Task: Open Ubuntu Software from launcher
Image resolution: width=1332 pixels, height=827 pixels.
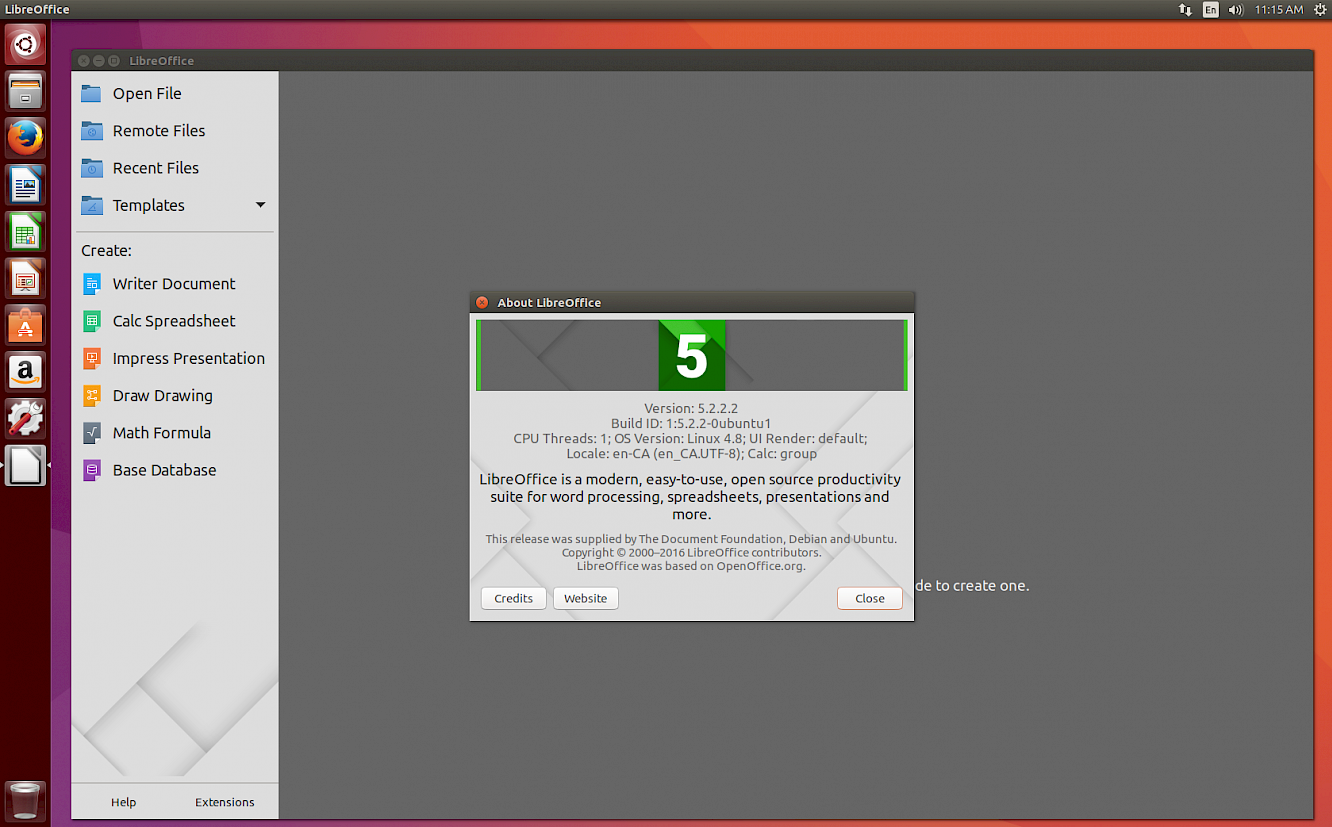Action: [25, 325]
